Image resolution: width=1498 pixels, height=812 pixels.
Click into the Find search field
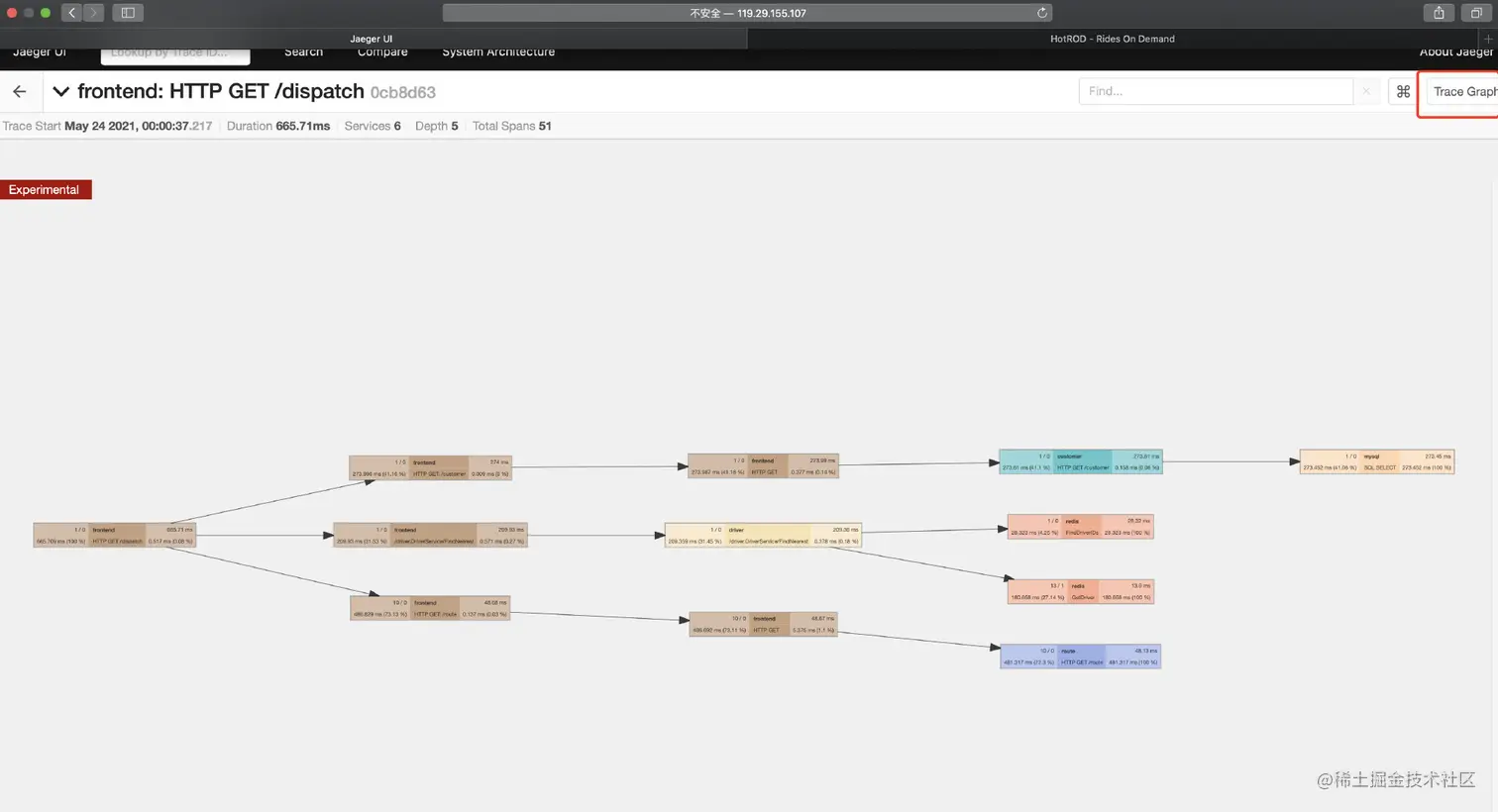click(x=1216, y=91)
